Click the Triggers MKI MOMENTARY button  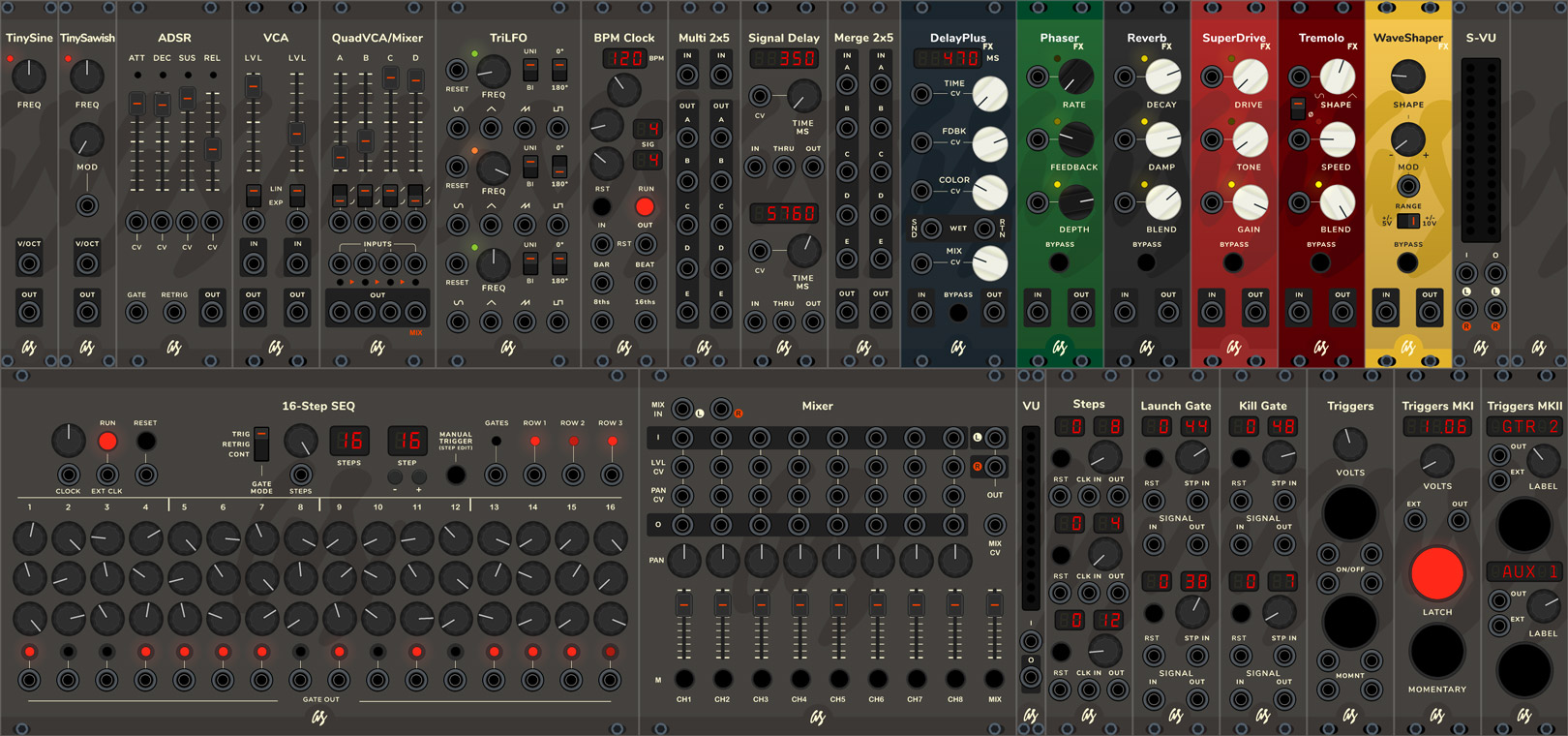[x=1437, y=651]
